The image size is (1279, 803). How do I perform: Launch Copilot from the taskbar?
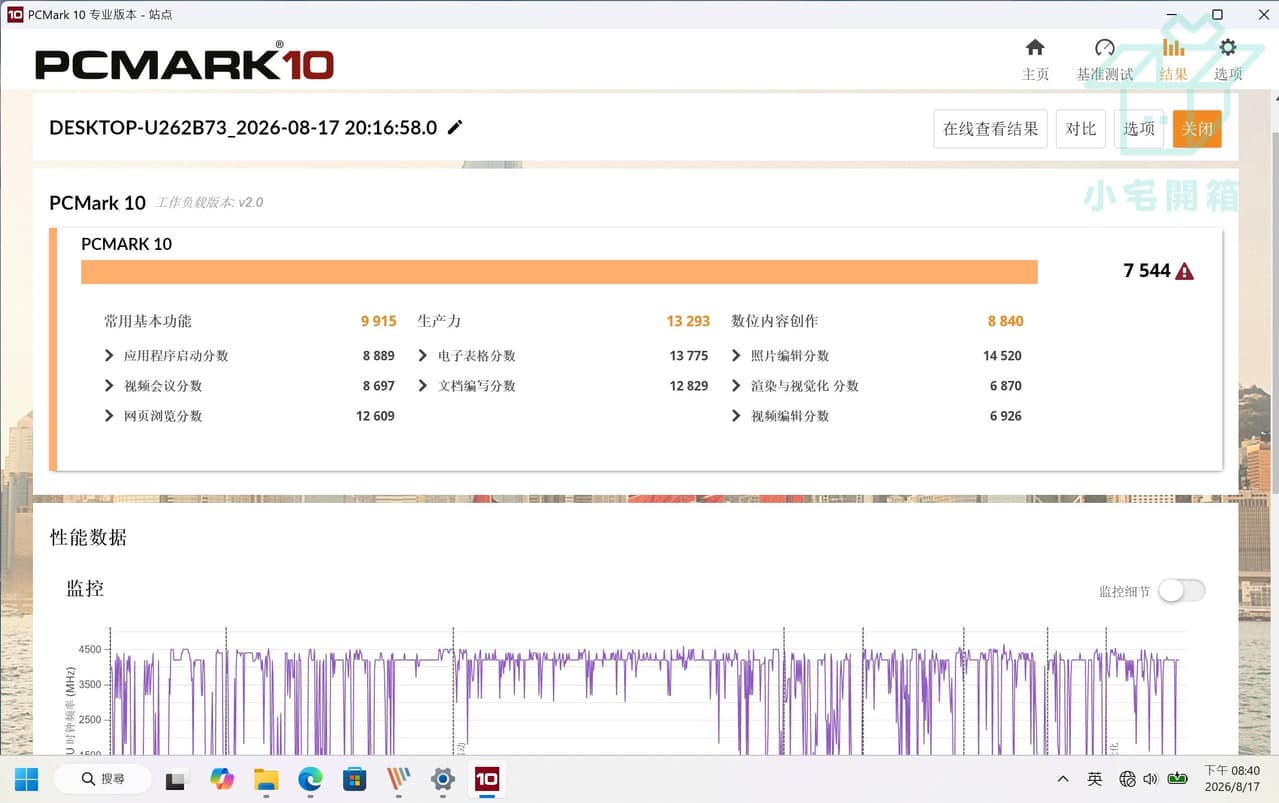click(x=221, y=779)
